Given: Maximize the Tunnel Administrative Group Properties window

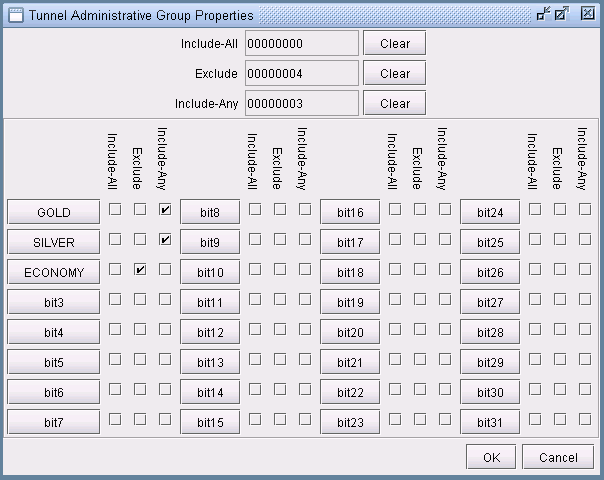Looking at the screenshot, I should pos(562,15).
